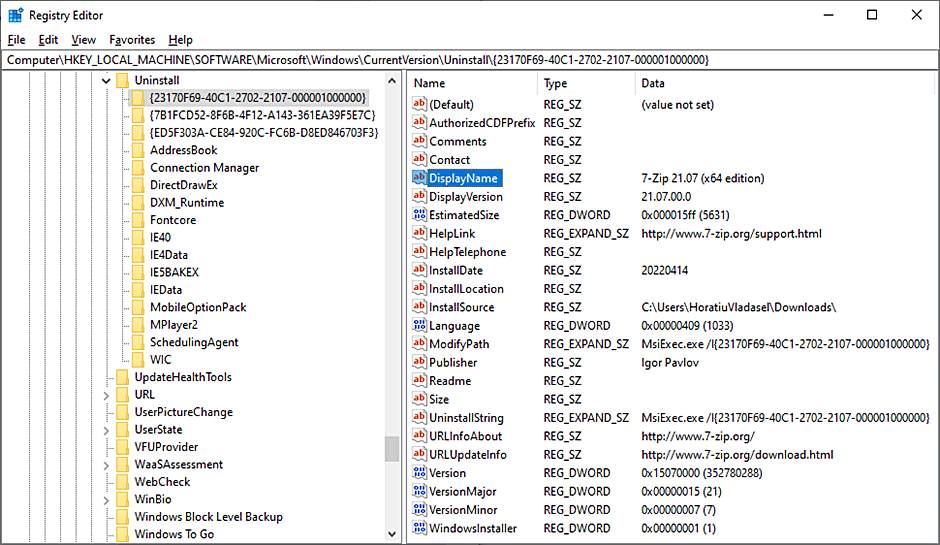Click the MPlayer2 key folder icon

pyautogui.click(x=138, y=325)
